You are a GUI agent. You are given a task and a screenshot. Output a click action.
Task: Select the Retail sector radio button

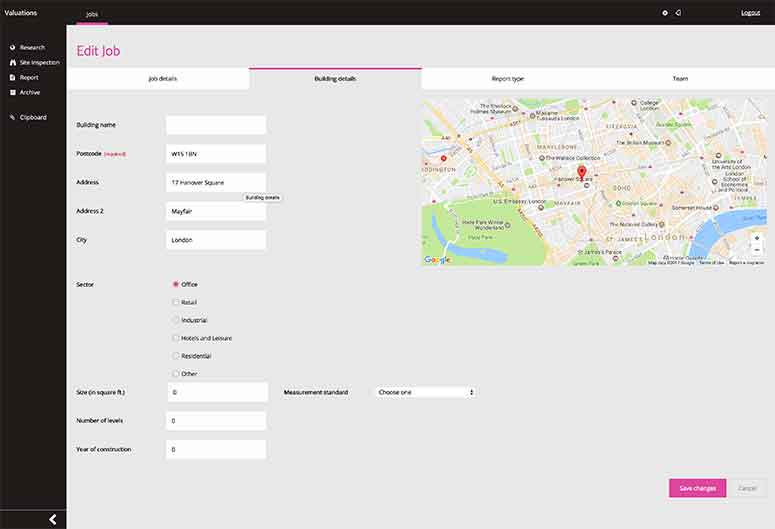[x=175, y=302]
